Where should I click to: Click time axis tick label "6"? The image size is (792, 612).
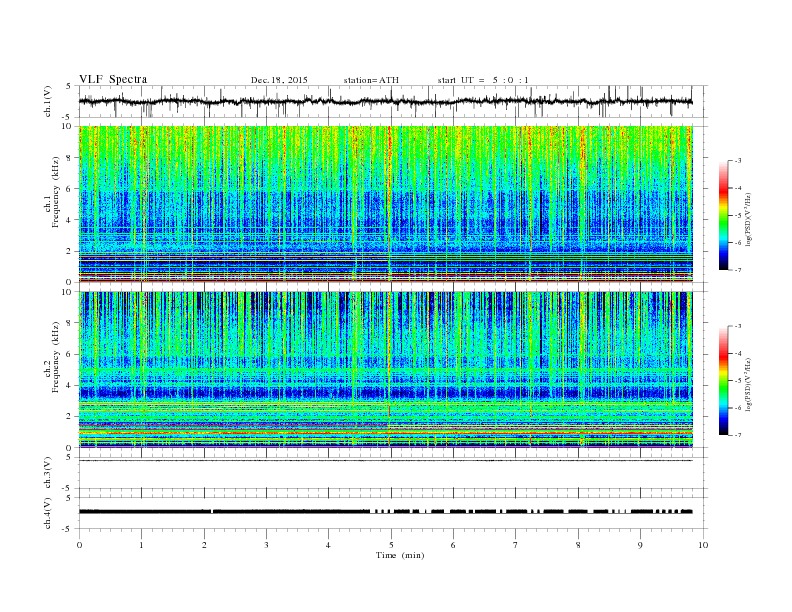453,545
